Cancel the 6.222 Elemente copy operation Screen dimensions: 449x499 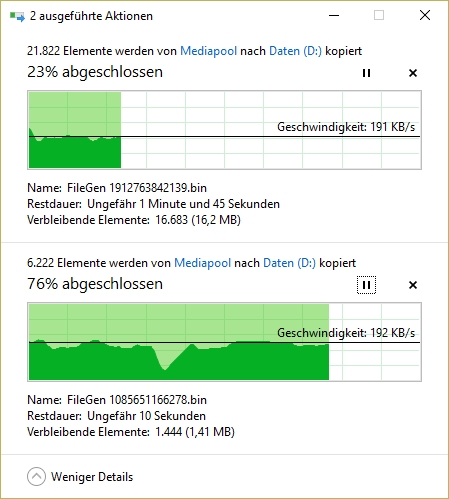tap(413, 285)
